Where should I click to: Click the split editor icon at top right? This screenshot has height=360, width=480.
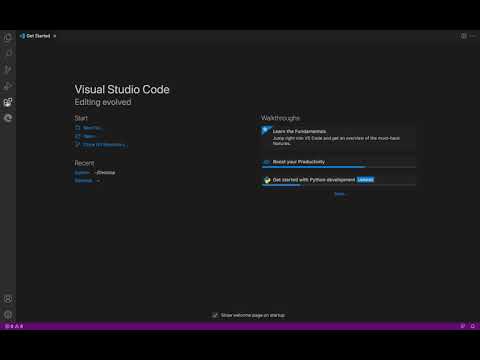(464, 36)
